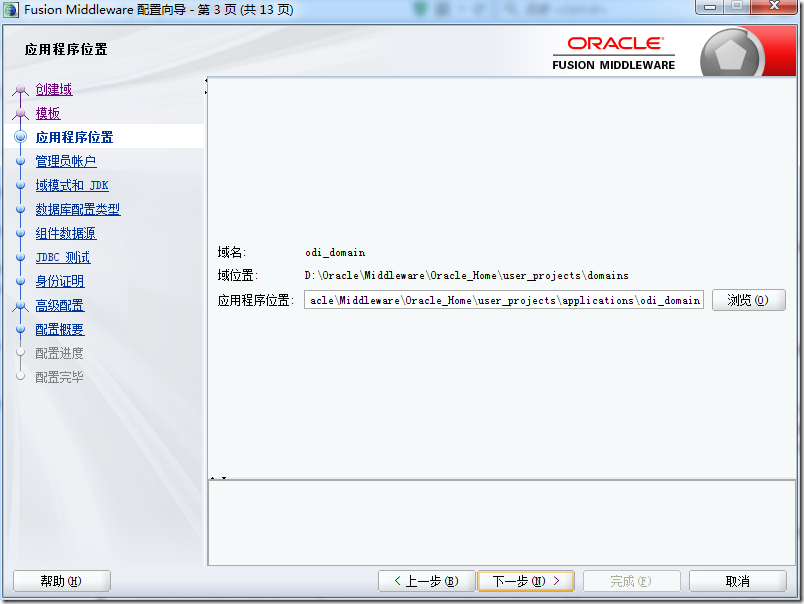This screenshot has width=804, height=604.
Task: Go back with the 上一步 button
Action: [427, 581]
